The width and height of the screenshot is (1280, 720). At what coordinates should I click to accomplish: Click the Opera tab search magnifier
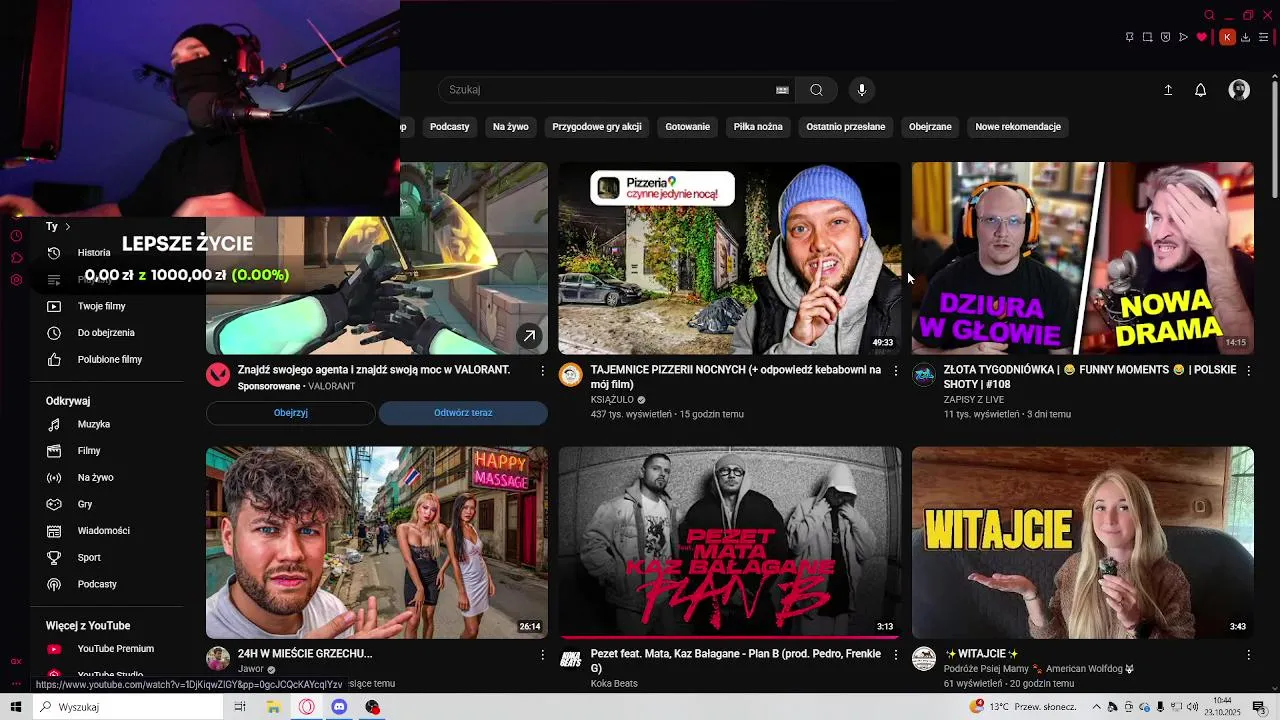[1209, 15]
